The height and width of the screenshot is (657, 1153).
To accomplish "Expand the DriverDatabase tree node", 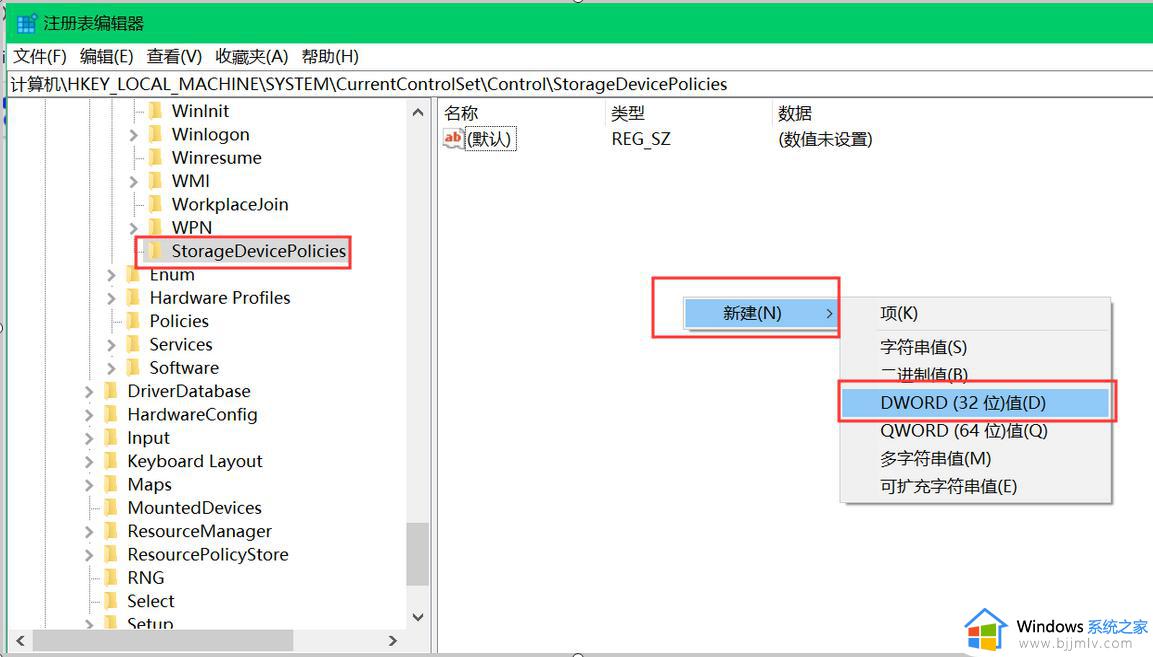I will pyautogui.click(x=89, y=392).
